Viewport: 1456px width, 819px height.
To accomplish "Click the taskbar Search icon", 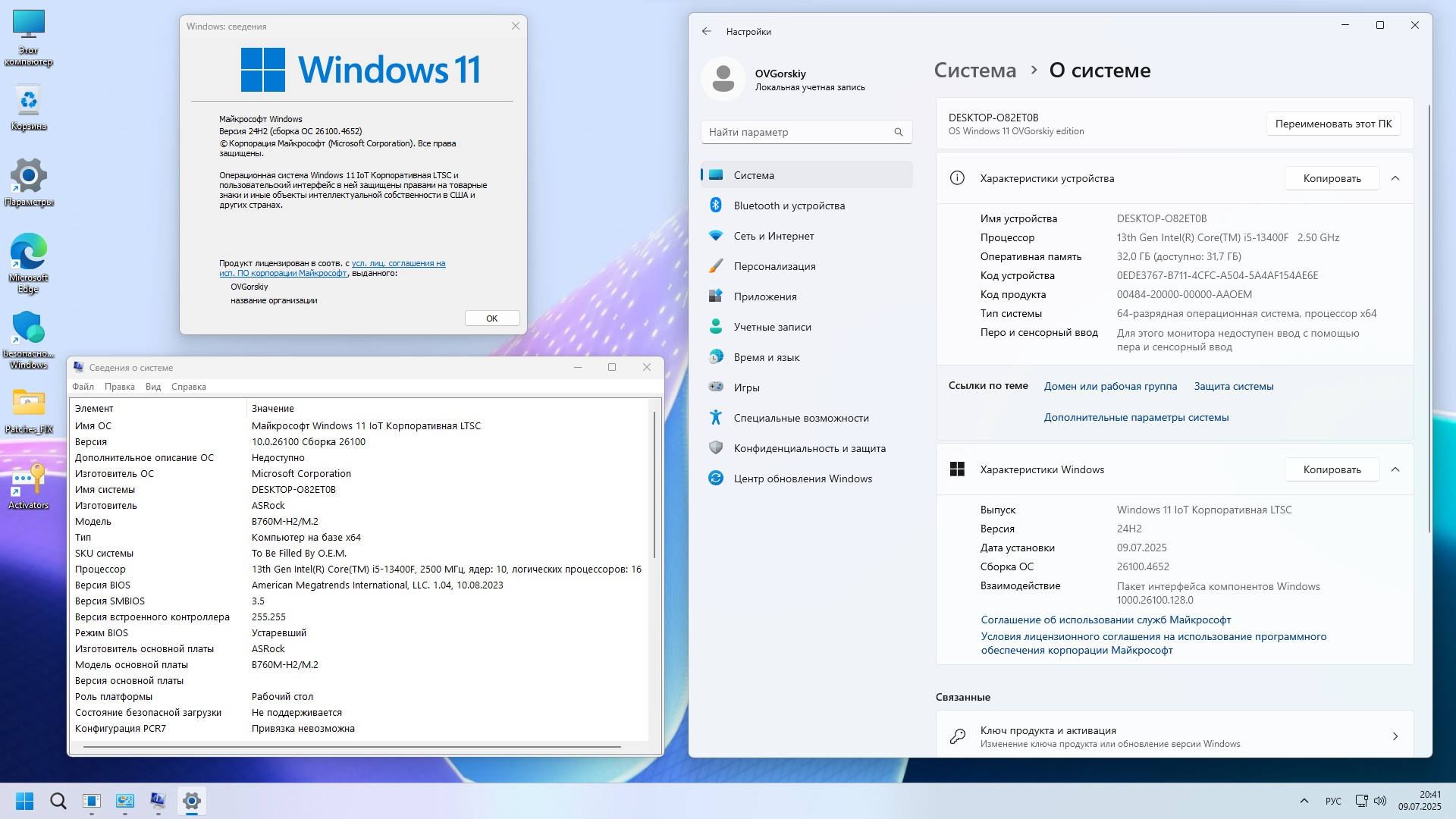I will [x=58, y=801].
